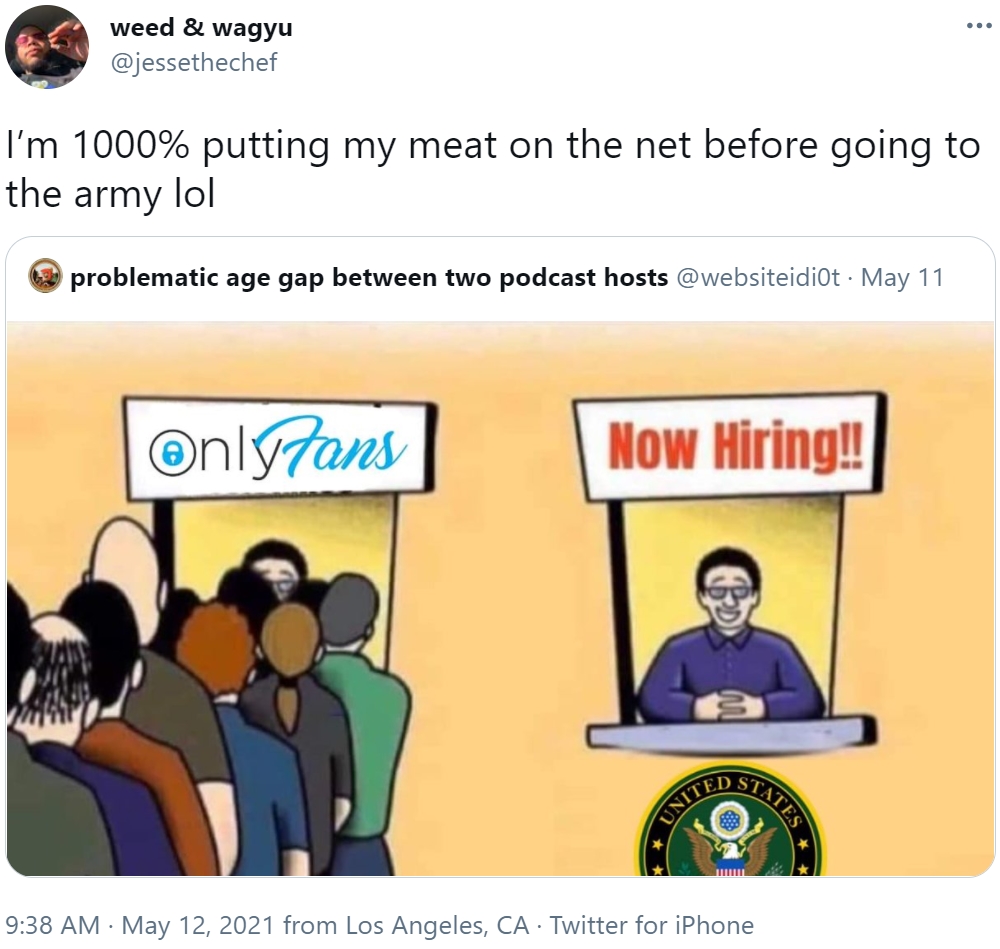Click the May 11 quoted tweet date
This screenshot has height=949, width=1000.
(x=902, y=277)
